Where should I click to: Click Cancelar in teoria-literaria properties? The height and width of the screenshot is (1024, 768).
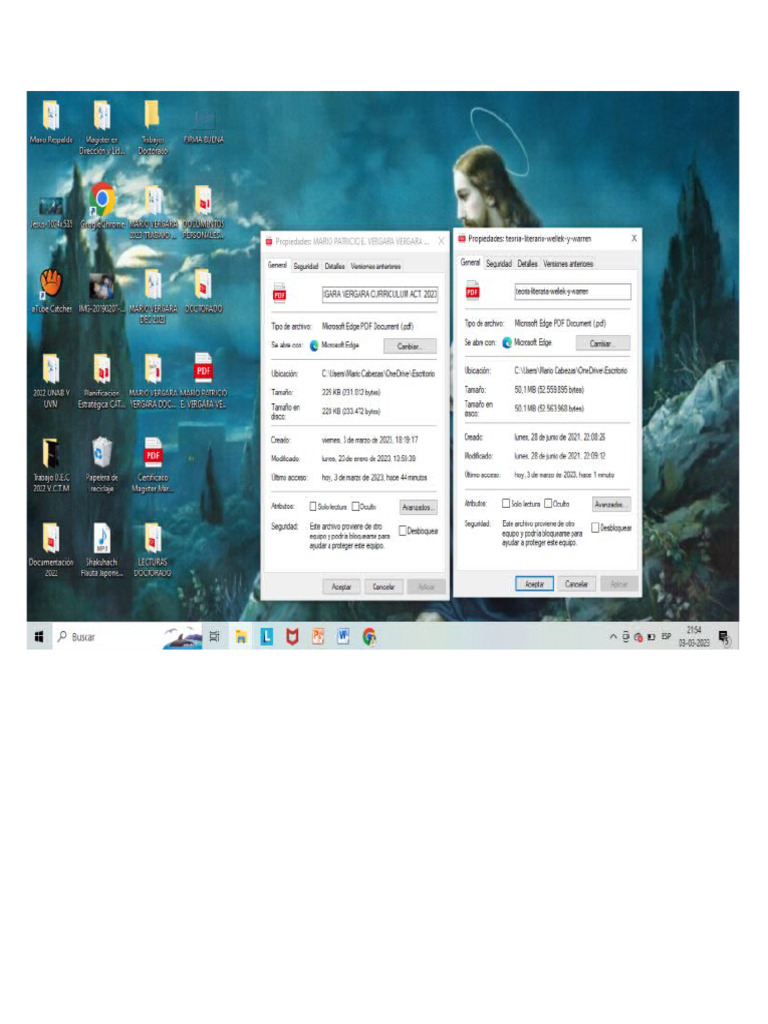pos(577,584)
